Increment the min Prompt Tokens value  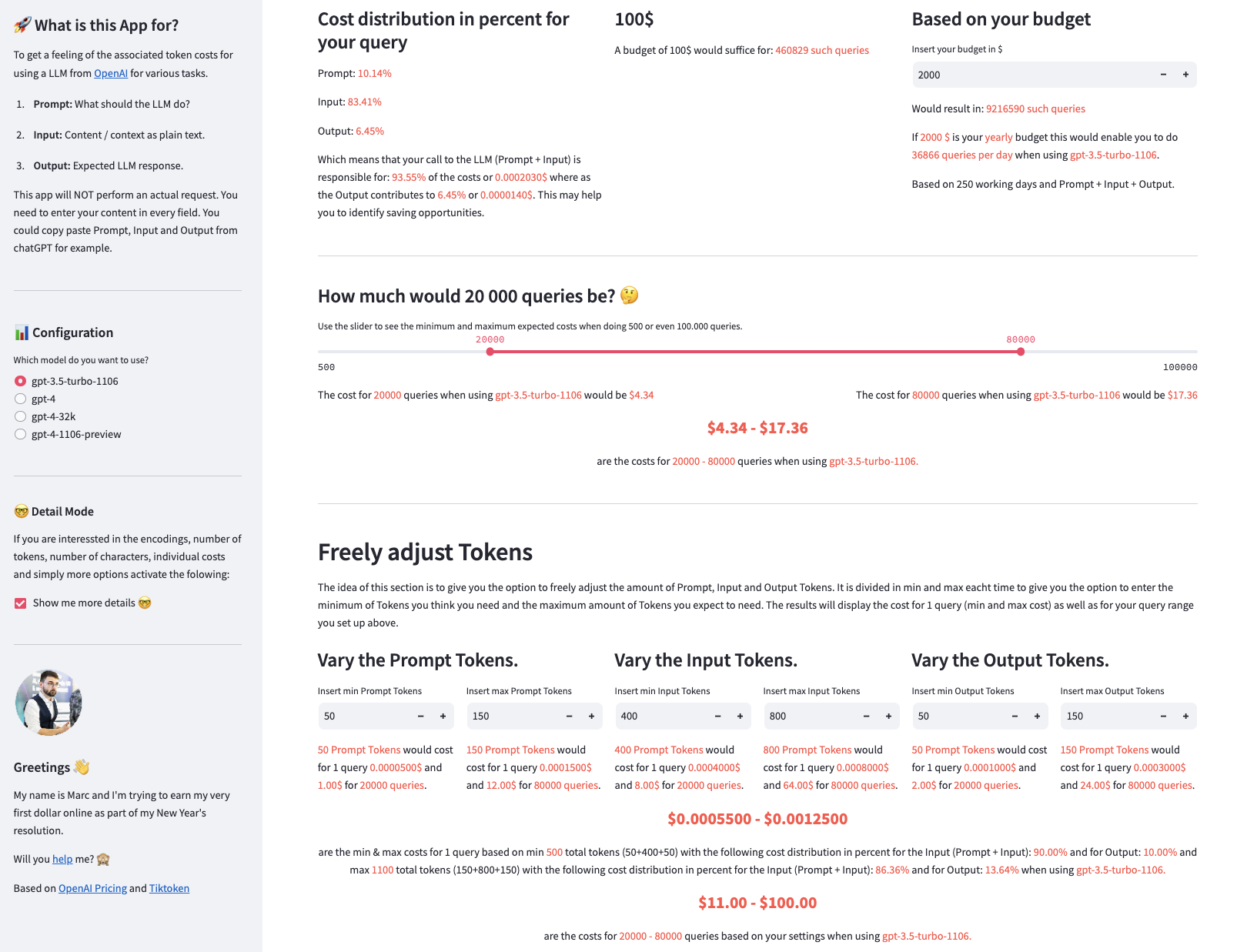[x=443, y=716]
